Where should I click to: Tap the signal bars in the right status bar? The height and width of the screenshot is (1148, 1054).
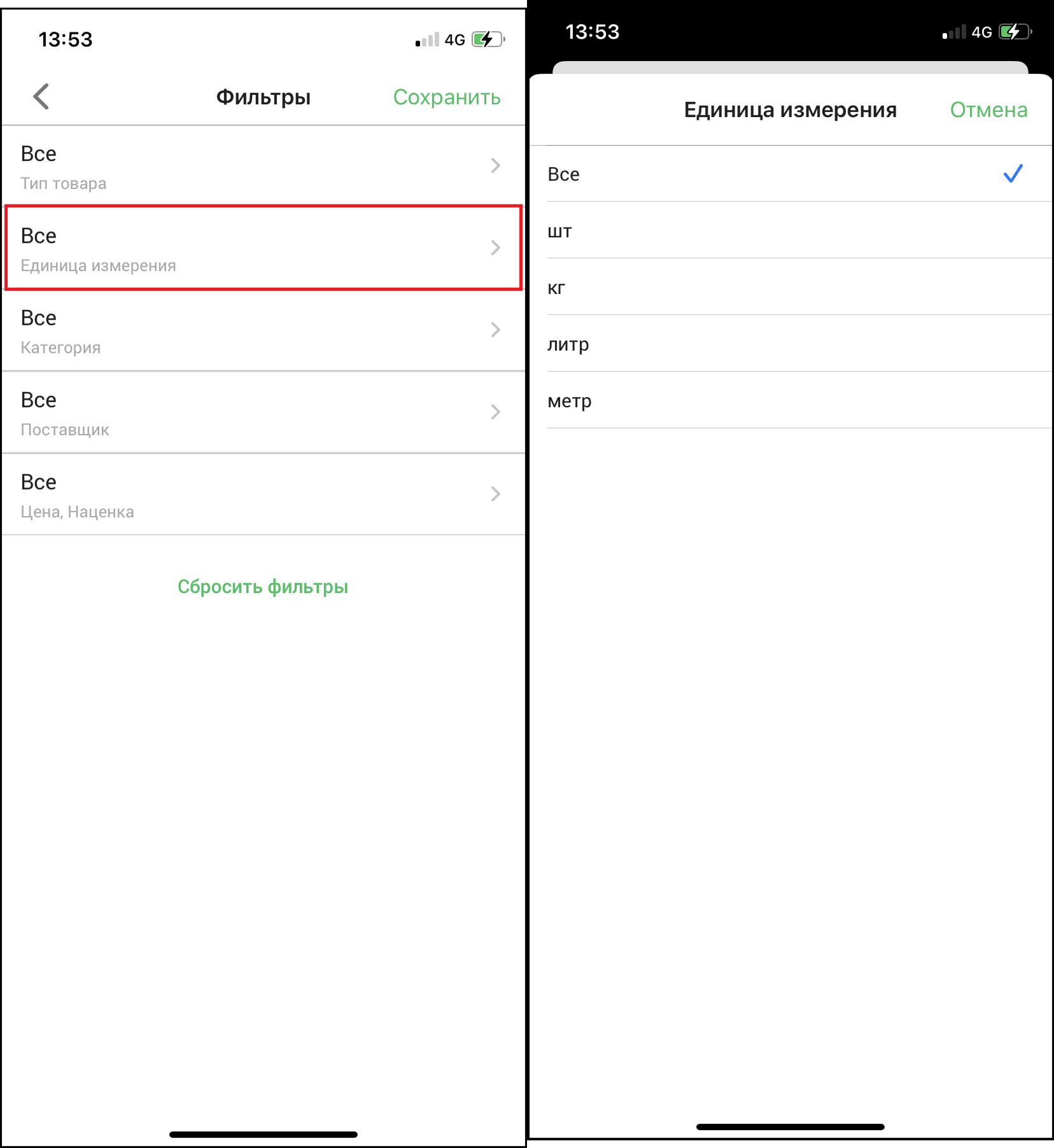click(x=954, y=32)
